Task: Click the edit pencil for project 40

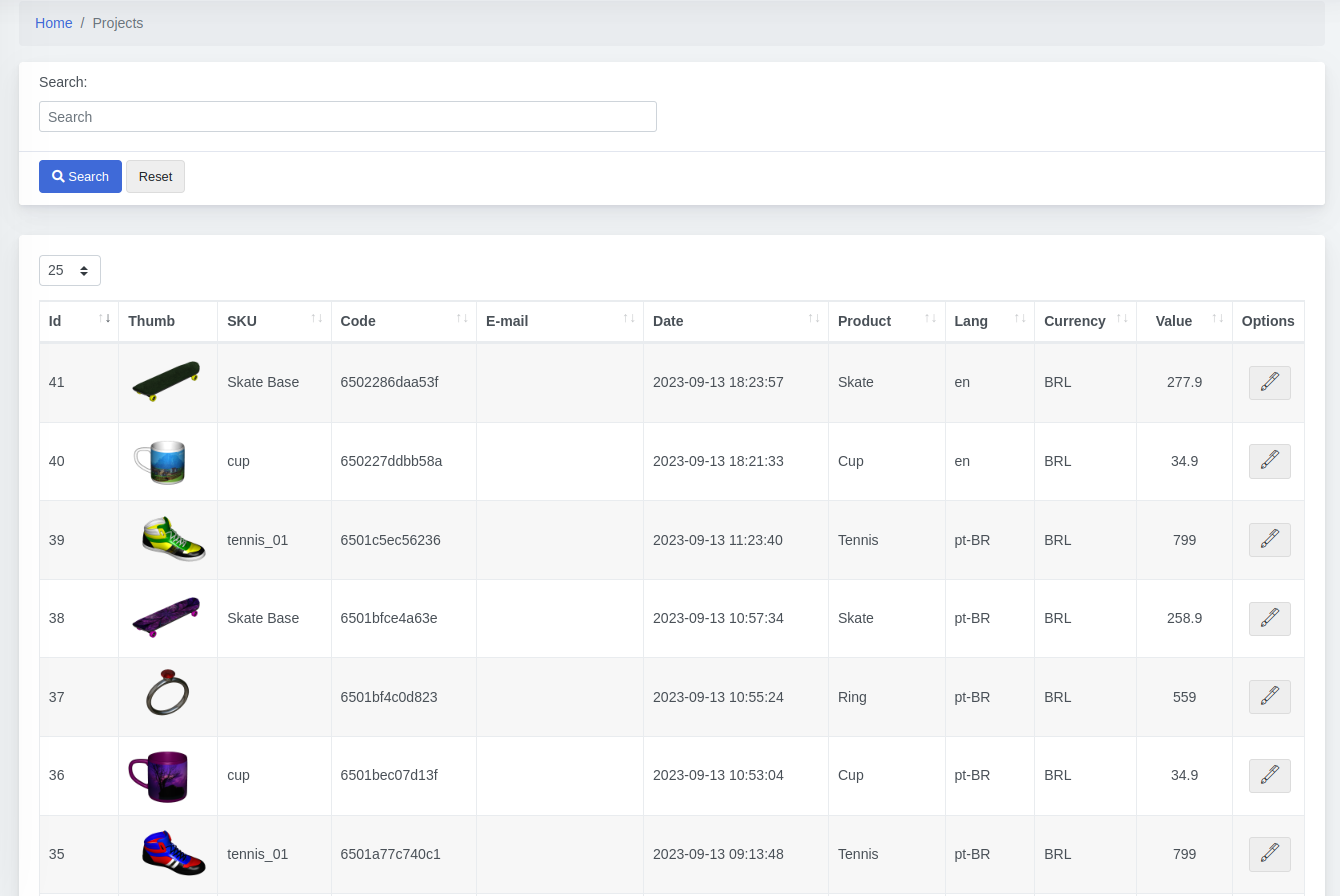Action: coord(1269,461)
